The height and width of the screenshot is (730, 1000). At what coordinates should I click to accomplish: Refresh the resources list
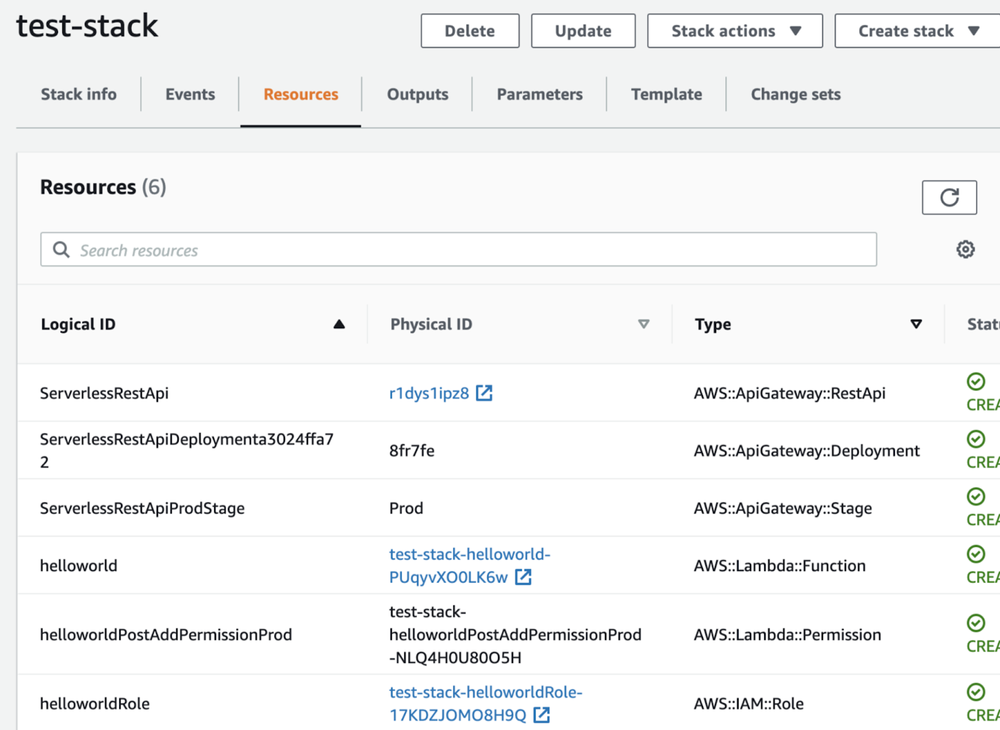949,198
